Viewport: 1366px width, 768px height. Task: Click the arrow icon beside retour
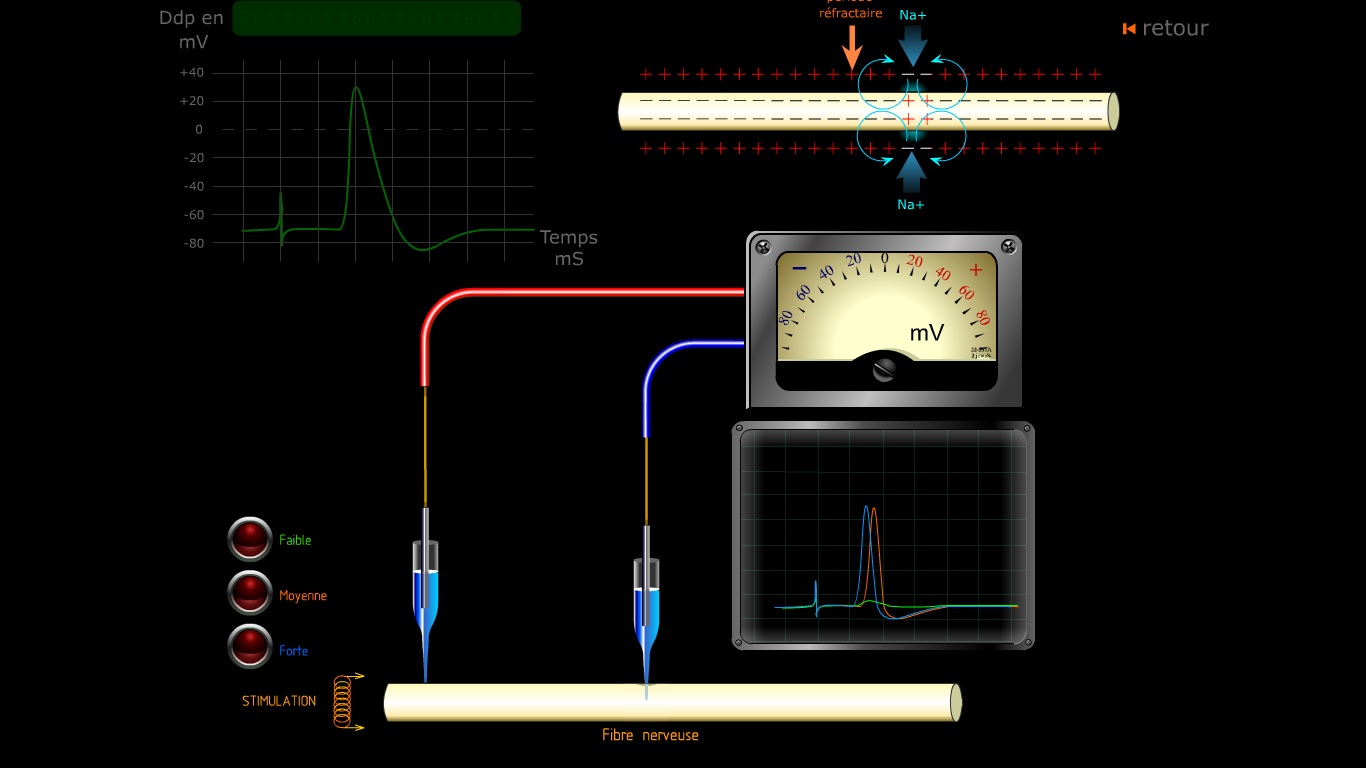[x=1129, y=29]
